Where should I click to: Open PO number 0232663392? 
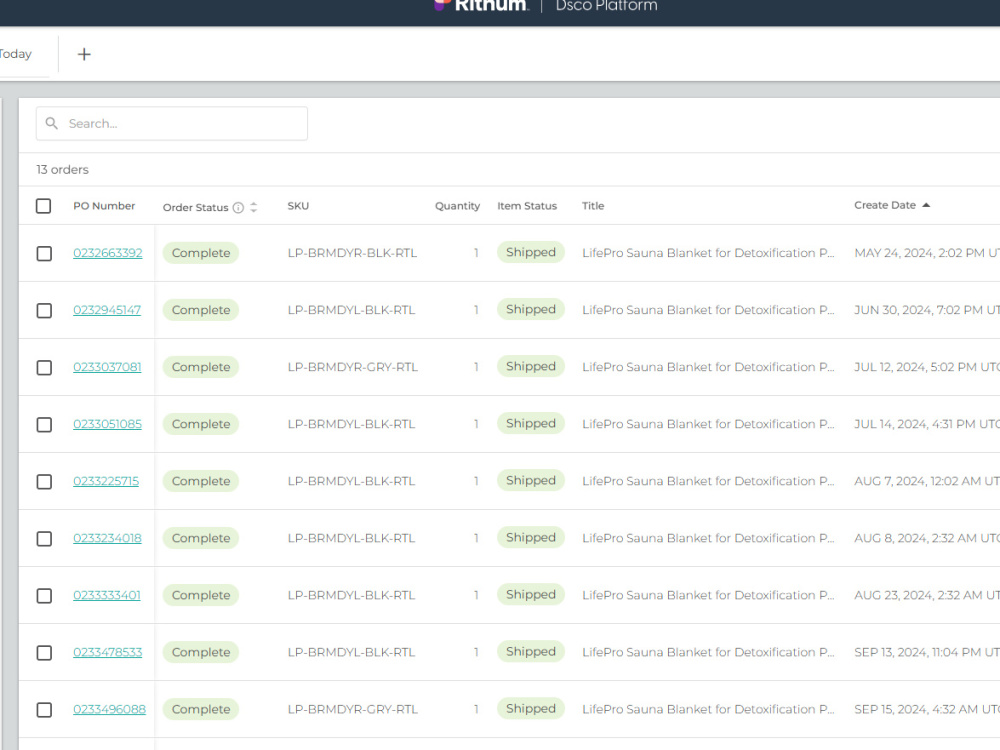coord(108,253)
